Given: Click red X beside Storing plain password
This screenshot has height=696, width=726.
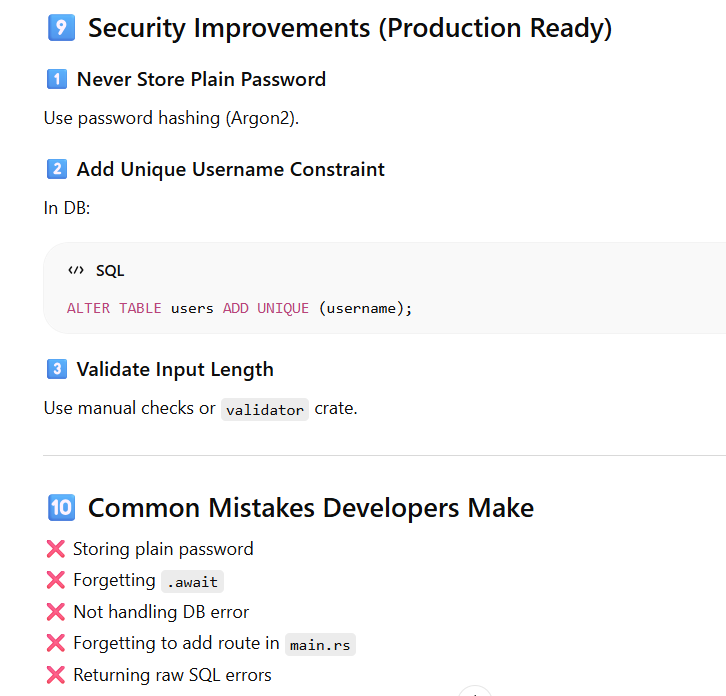Looking at the screenshot, I should click(x=55, y=549).
